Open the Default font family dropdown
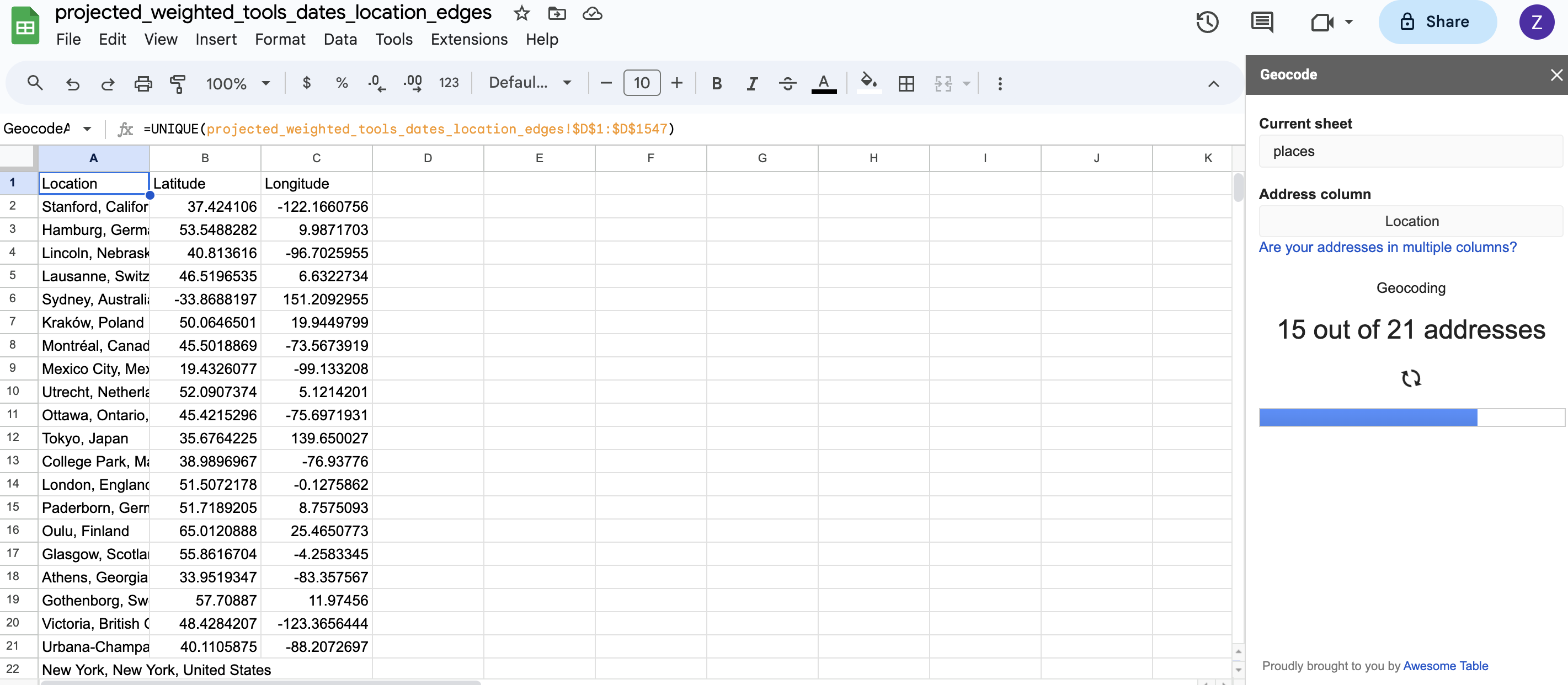Screen dimensions: 1568x685 (530, 83)
